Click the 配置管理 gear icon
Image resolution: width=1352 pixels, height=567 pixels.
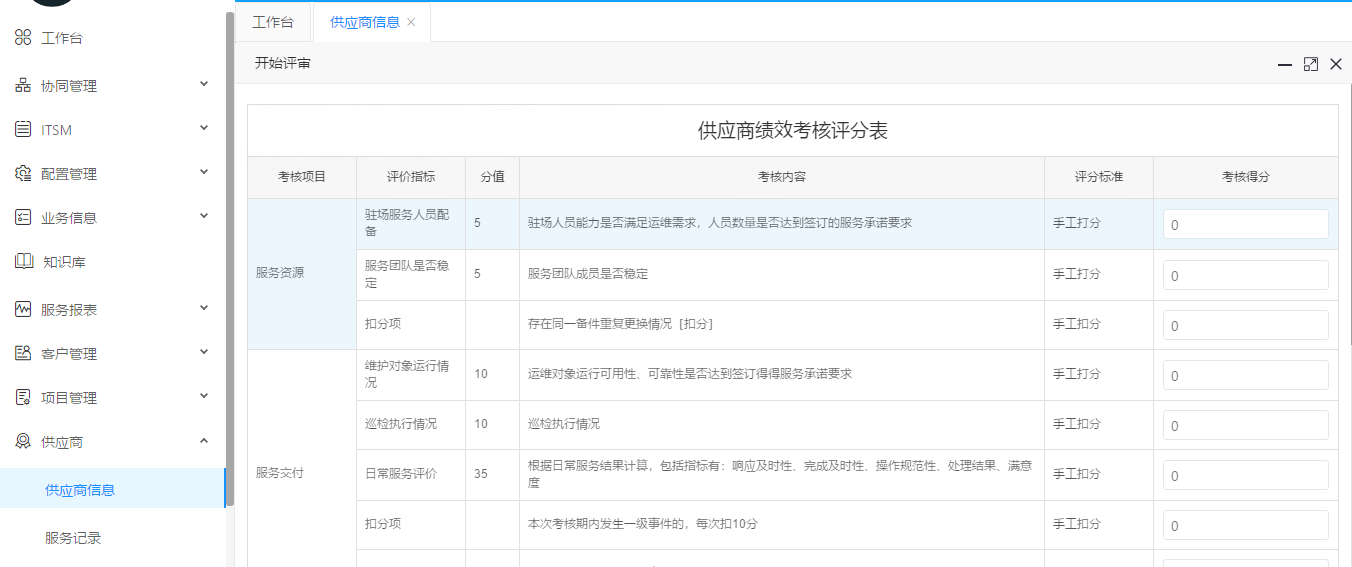coord(23,174)
